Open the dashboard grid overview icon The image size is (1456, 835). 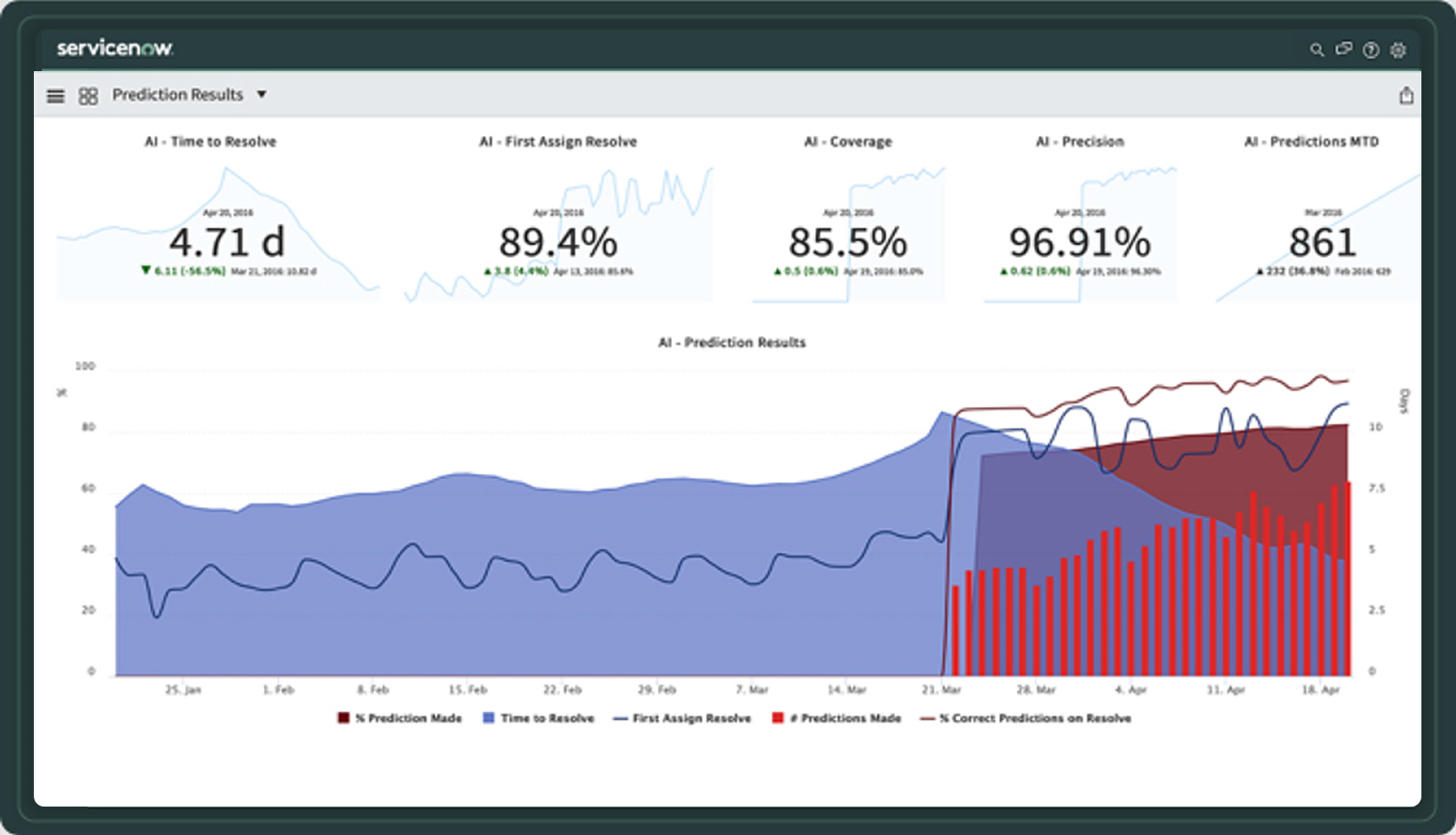click(88, 95)
